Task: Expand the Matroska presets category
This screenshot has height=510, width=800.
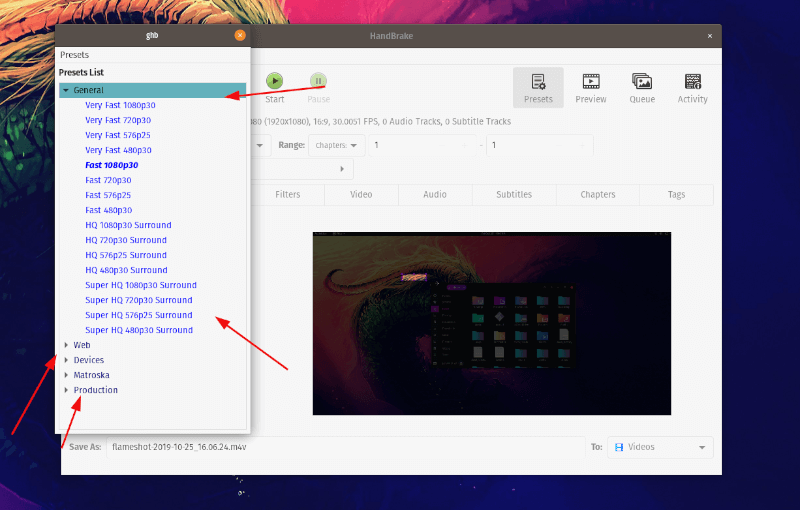Action: [66, 375]
